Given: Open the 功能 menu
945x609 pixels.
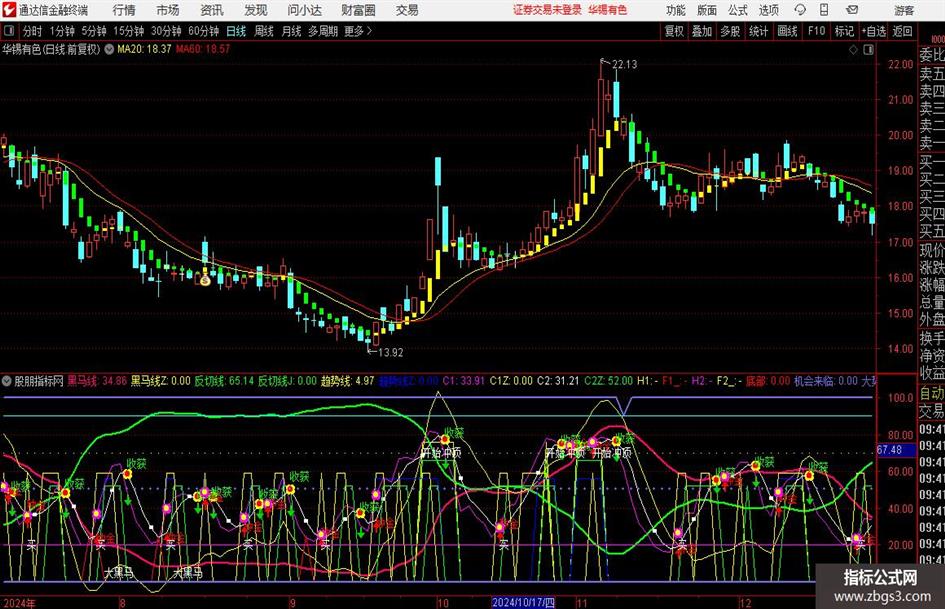Looking at the screenshot, I should click(676, 10).
